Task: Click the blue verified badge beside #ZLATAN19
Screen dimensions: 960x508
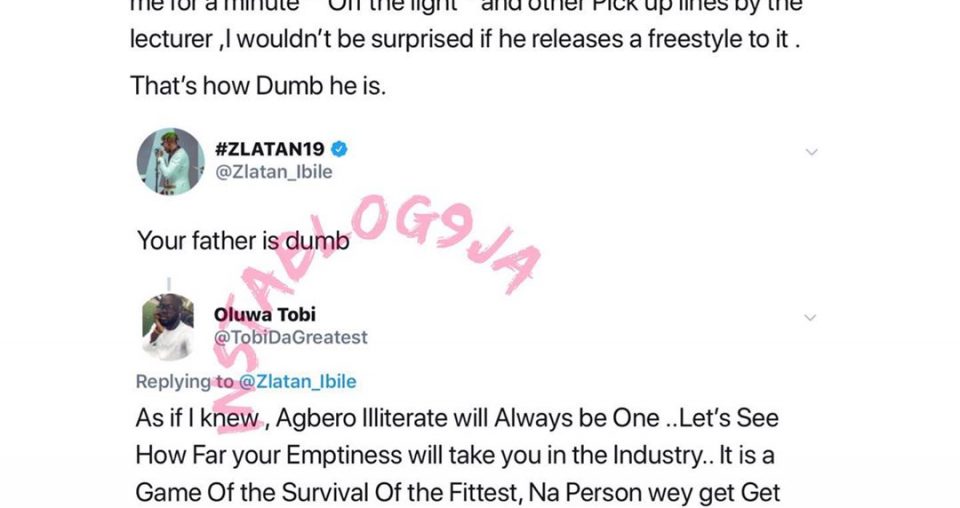Action: [339, 149]
